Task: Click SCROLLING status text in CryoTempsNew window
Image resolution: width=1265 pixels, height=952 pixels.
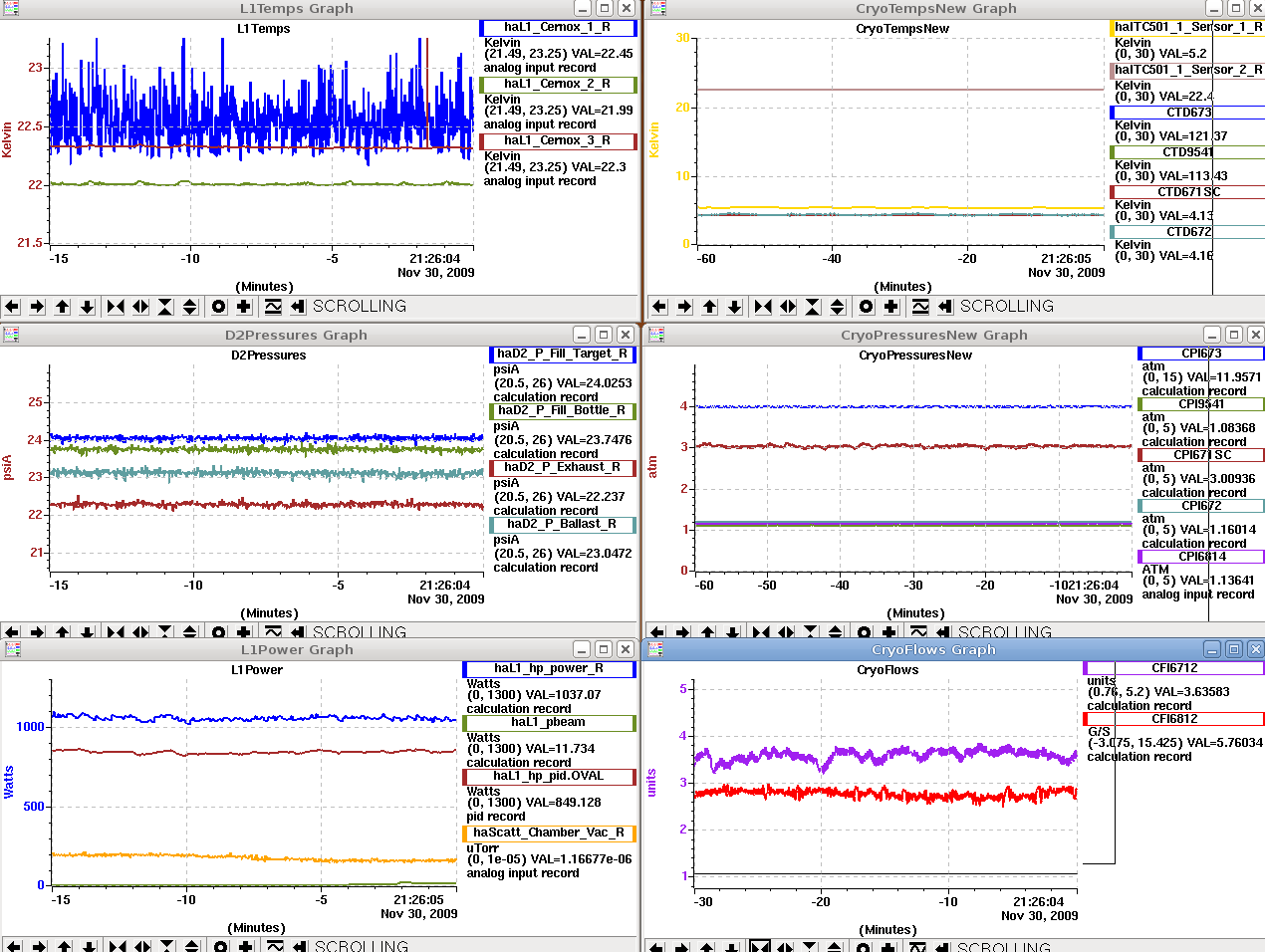Action: (1007, 307)
